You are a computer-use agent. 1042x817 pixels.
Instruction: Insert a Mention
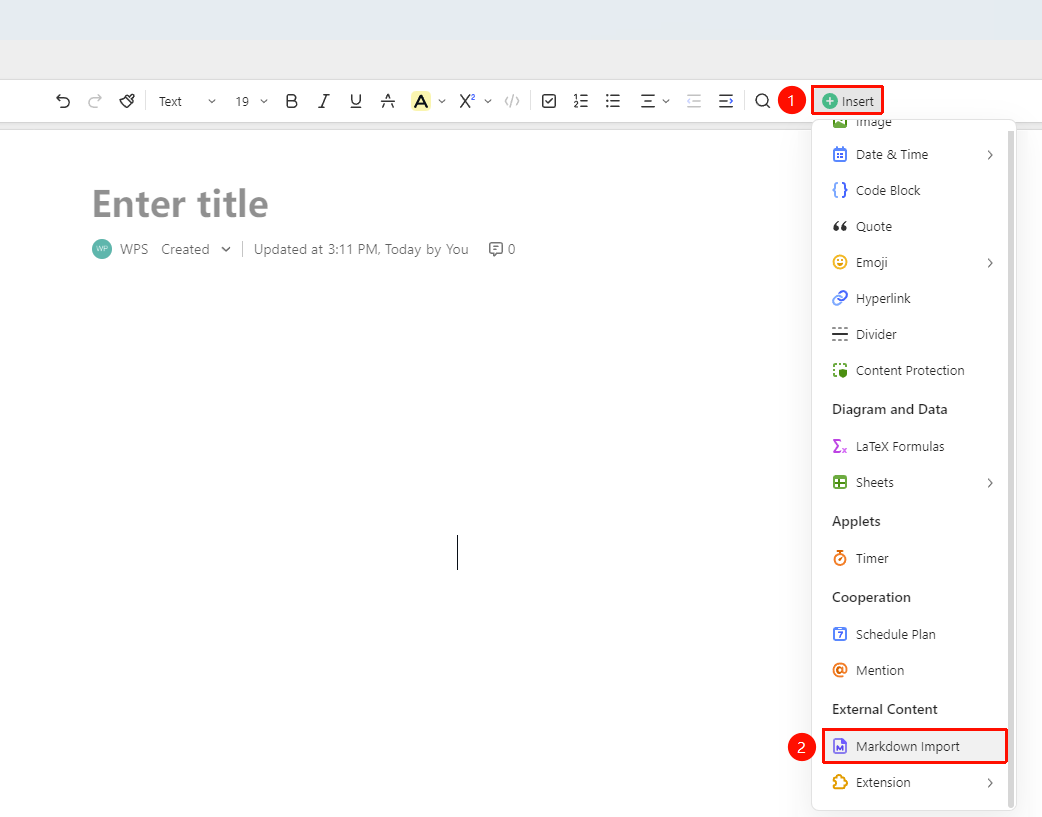(x=913, y=670)
